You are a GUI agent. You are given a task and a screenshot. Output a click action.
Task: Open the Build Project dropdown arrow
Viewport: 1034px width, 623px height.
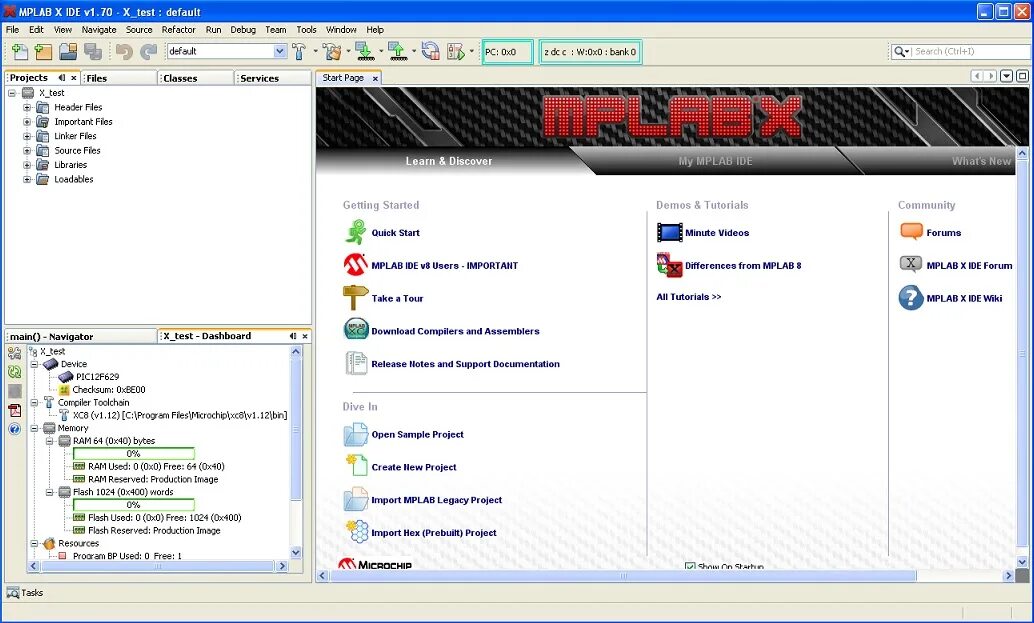(x=315, y=51)
